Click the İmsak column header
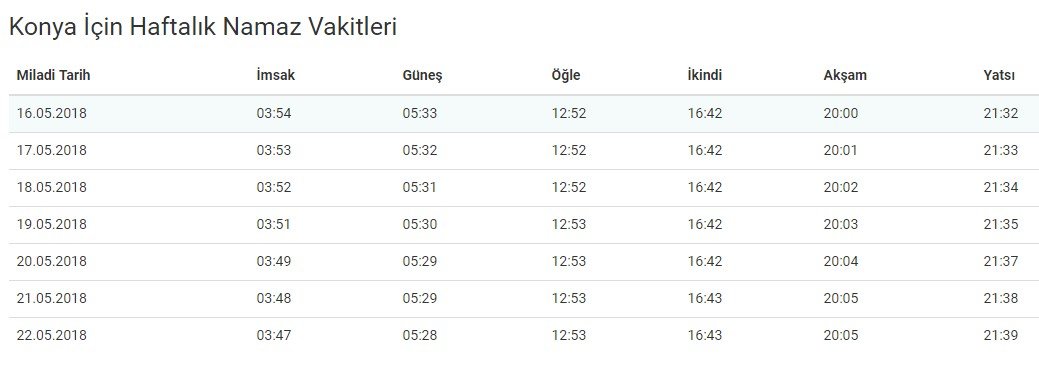The width and height of the screenshot is (1039, 365). [276, 75]
